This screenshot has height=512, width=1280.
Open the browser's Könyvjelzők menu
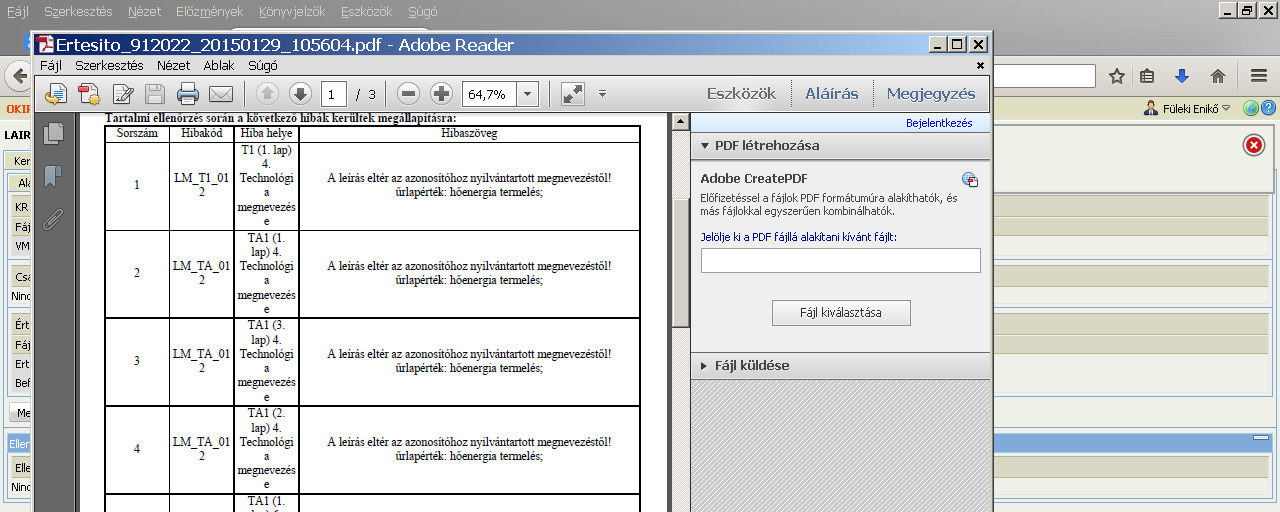coord(293,12)
